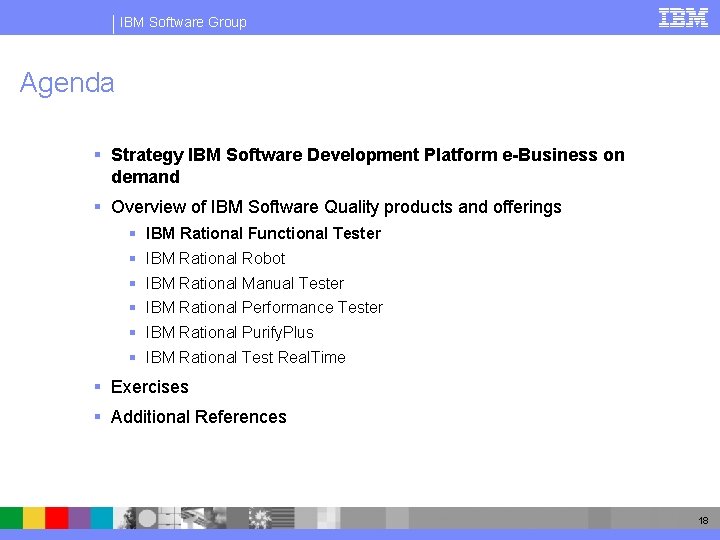
Task: Click the green square in footer strip
Action: pyautogui.click(x=11, y=518)
